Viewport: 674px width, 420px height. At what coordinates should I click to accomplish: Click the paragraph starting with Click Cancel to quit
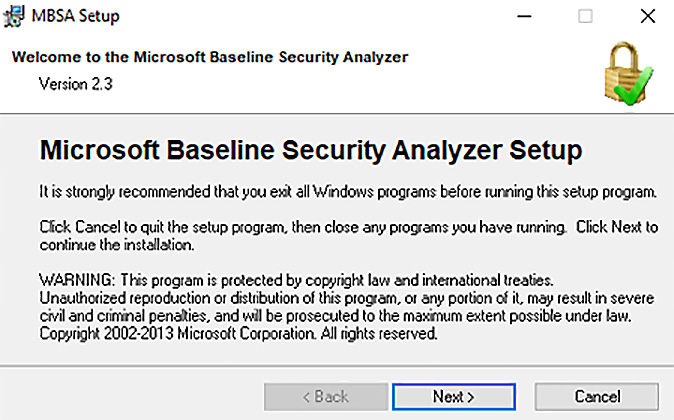tap(349, 236)
